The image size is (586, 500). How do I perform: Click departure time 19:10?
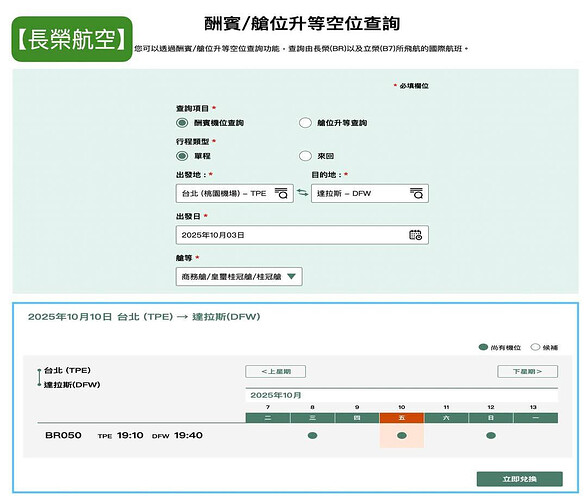(130, 435)
